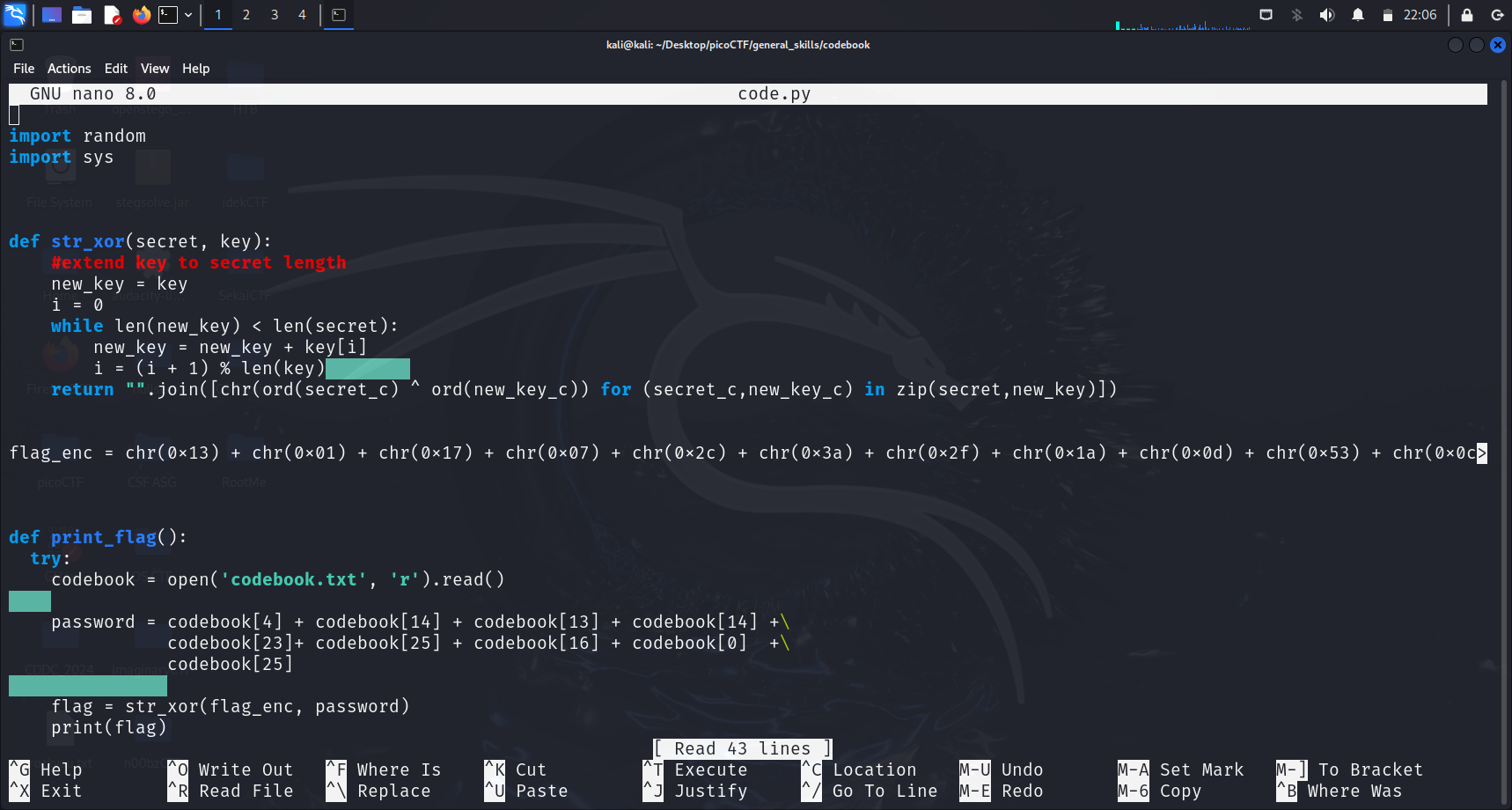Click the notifications bell icon
Viewport: 1512px width, 810px height.
(x=1357, y=15)
